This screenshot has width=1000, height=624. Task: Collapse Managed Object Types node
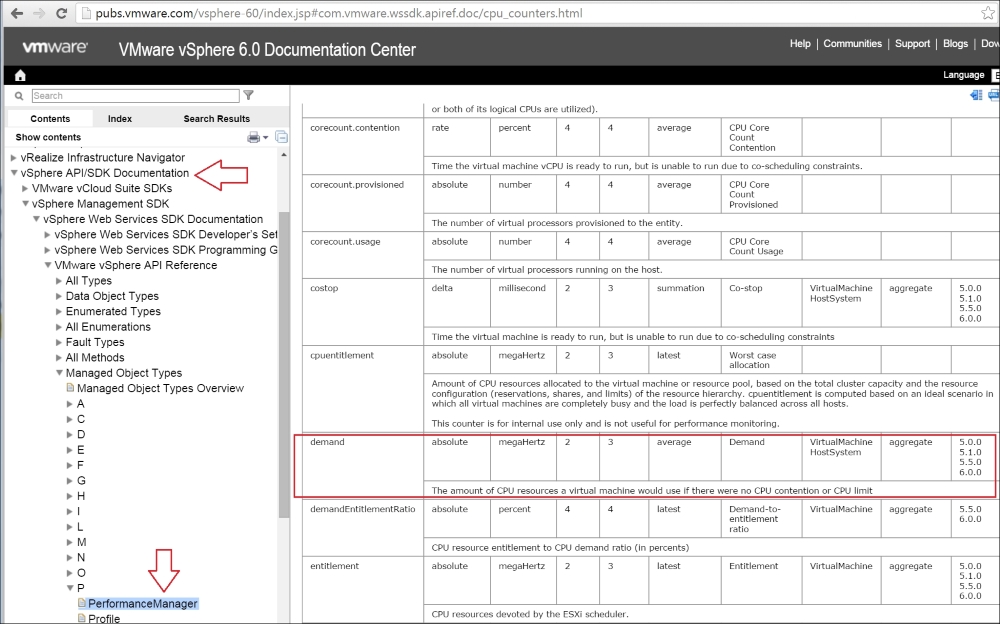tap(59, 373)
